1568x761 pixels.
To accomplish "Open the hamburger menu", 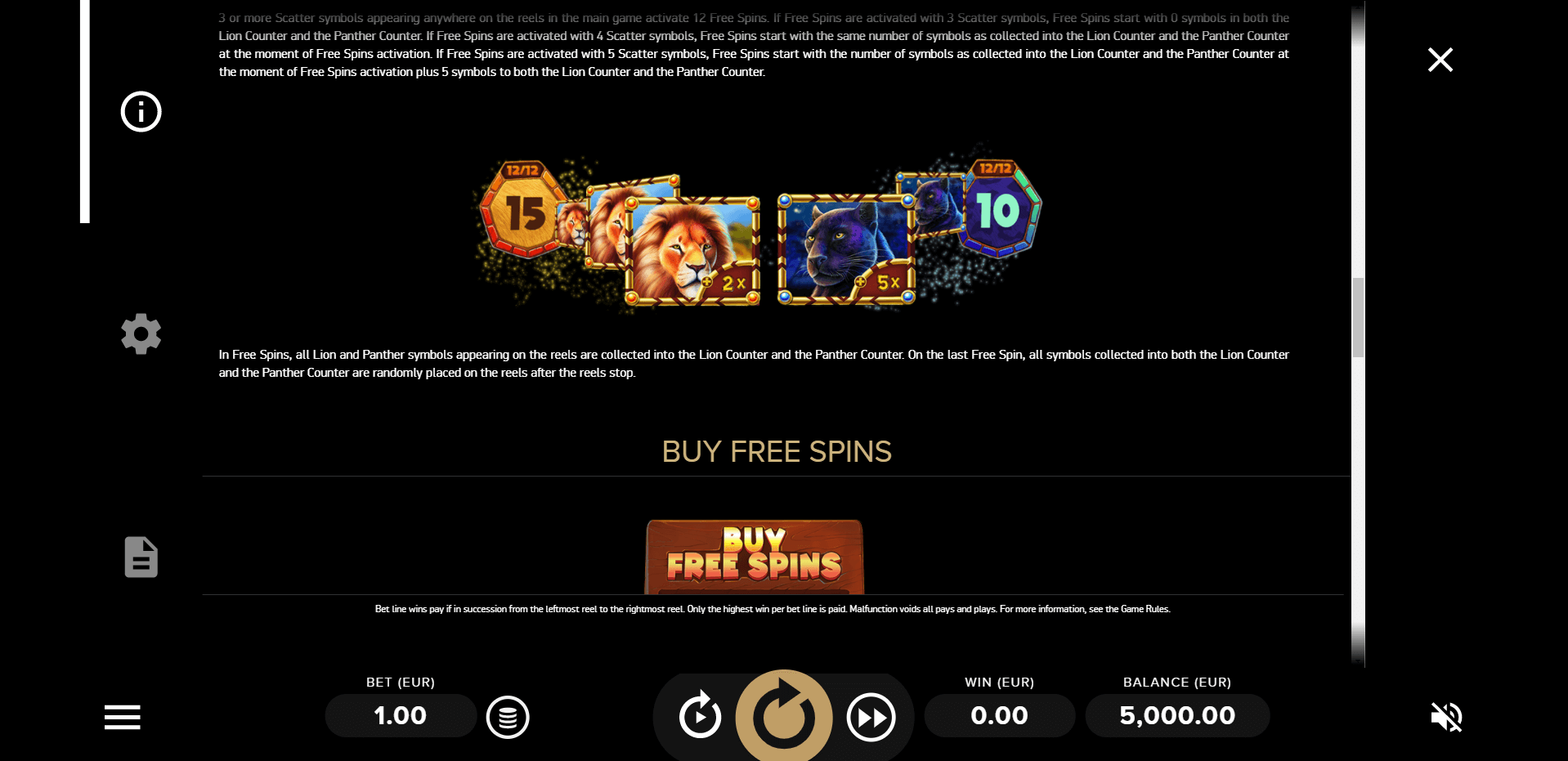I will click(x=123, y=717).
